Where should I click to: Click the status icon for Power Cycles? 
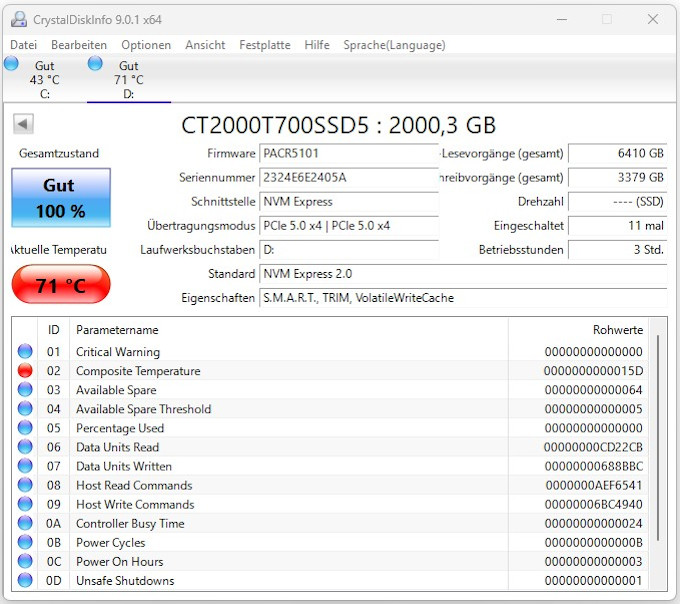(x=25, y=542)
